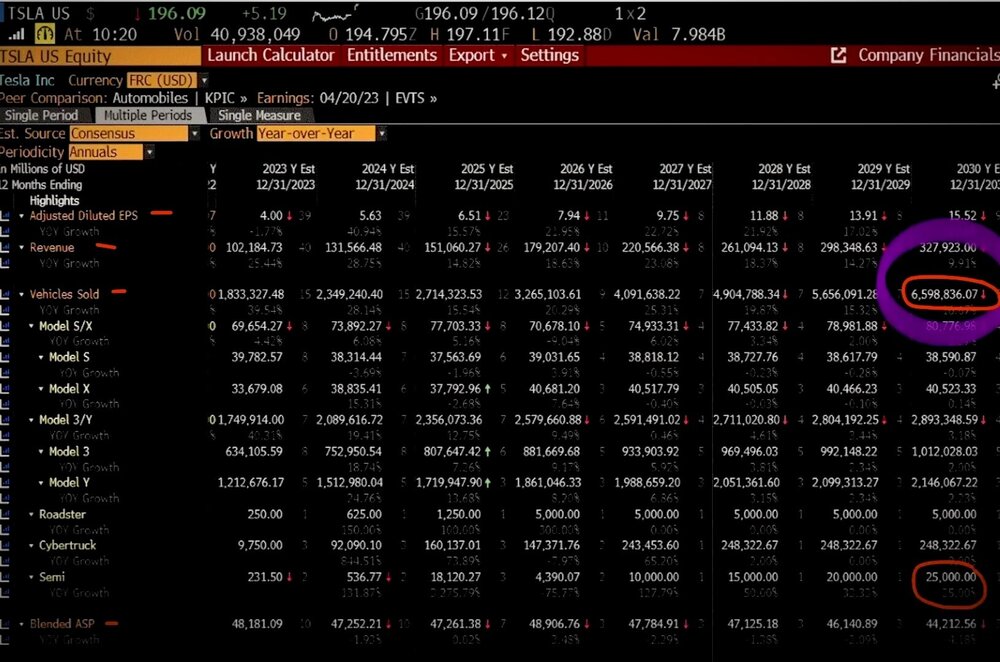
Task: Select the Multiple Periods tab
Action: click(x=148, y=115)
